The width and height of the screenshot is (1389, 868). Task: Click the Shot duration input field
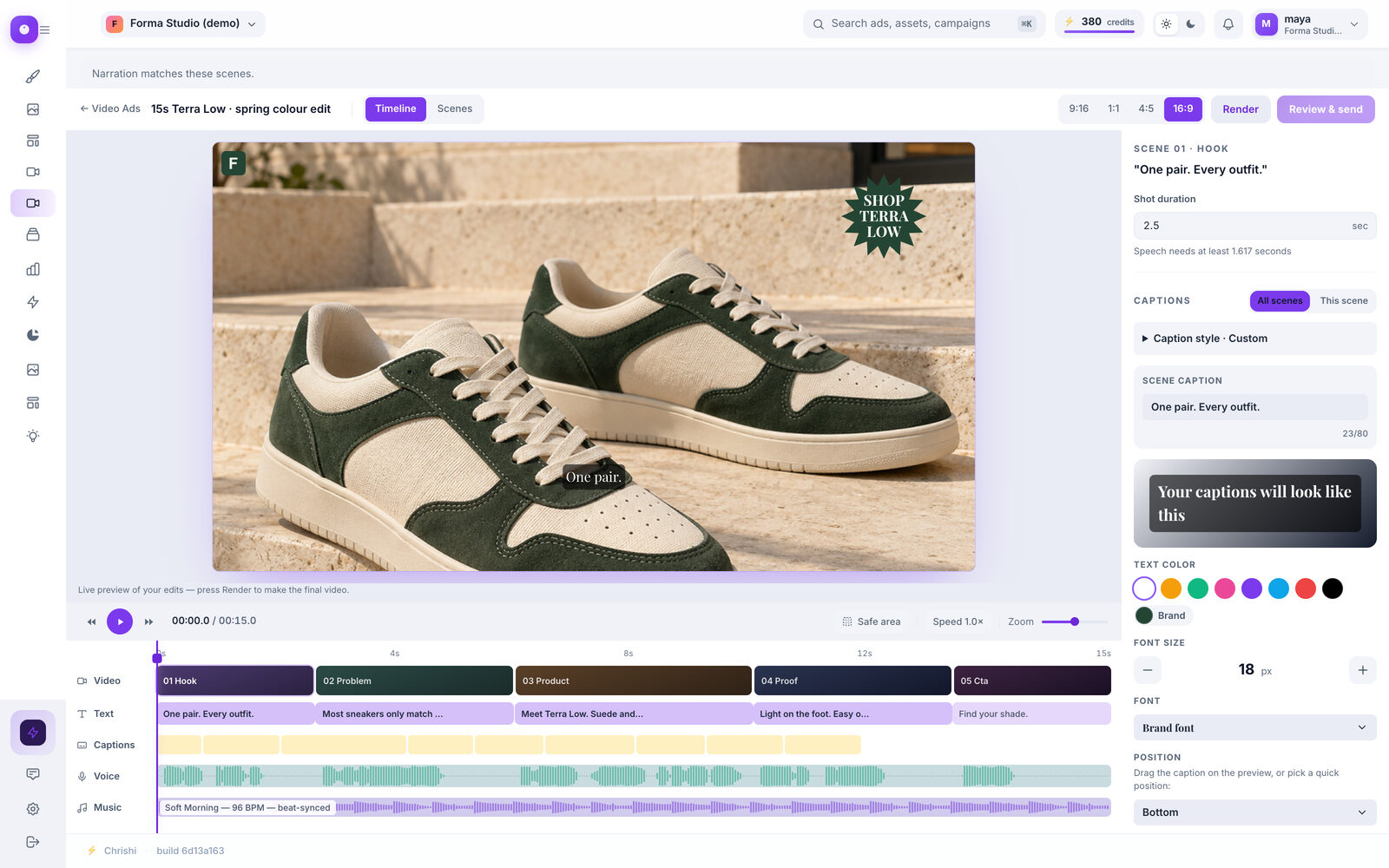click(1255, 226)
